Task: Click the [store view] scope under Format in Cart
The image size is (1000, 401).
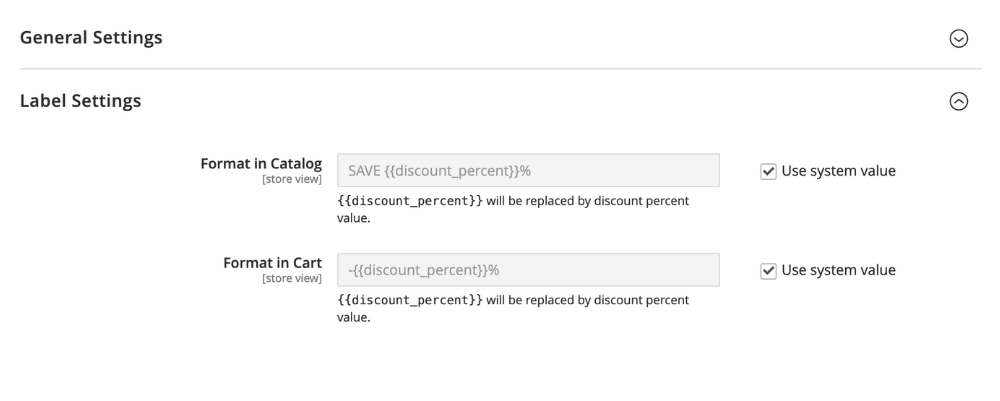Action: point(291,279)
